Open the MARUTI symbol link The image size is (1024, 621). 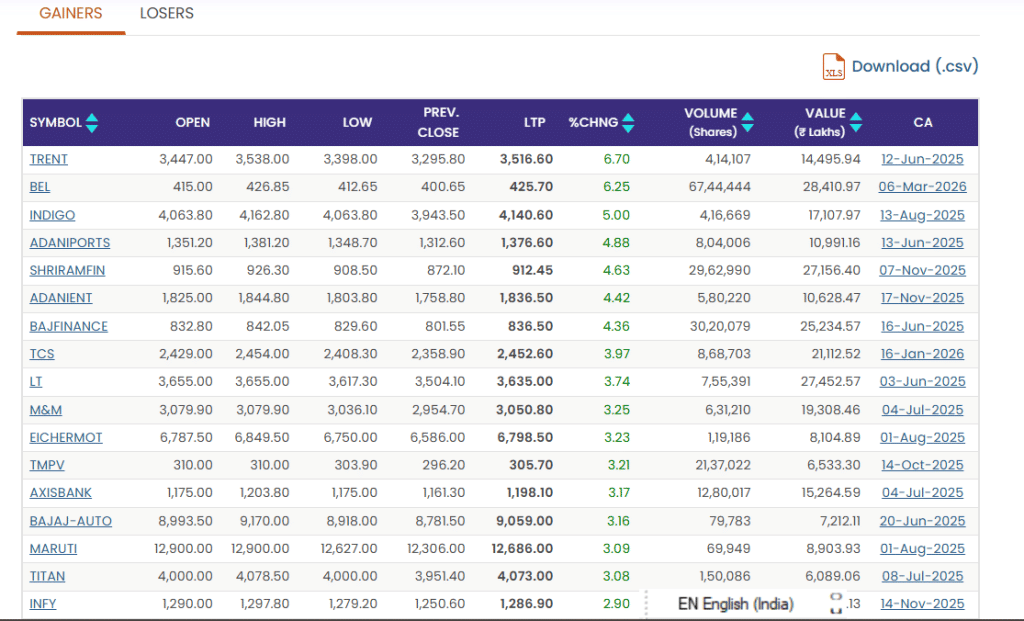(x=54, y=549)
